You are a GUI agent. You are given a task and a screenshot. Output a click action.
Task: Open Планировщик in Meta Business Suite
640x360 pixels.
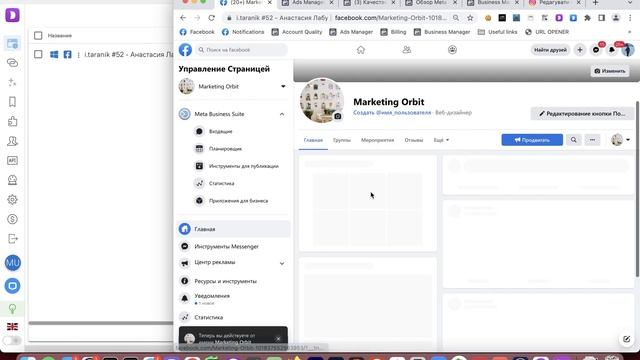(225, 149)
